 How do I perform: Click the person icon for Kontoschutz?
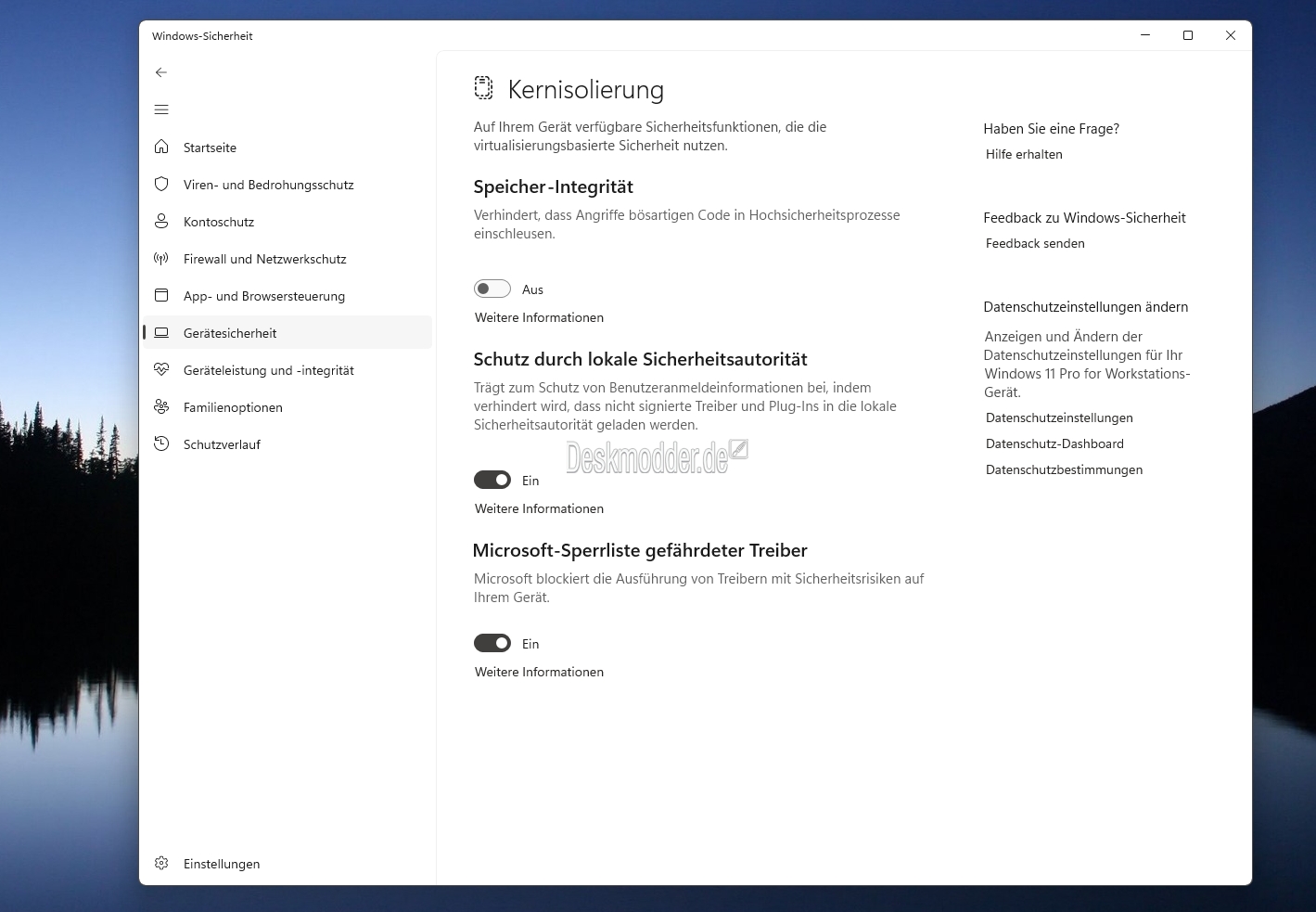pos(161,221)
